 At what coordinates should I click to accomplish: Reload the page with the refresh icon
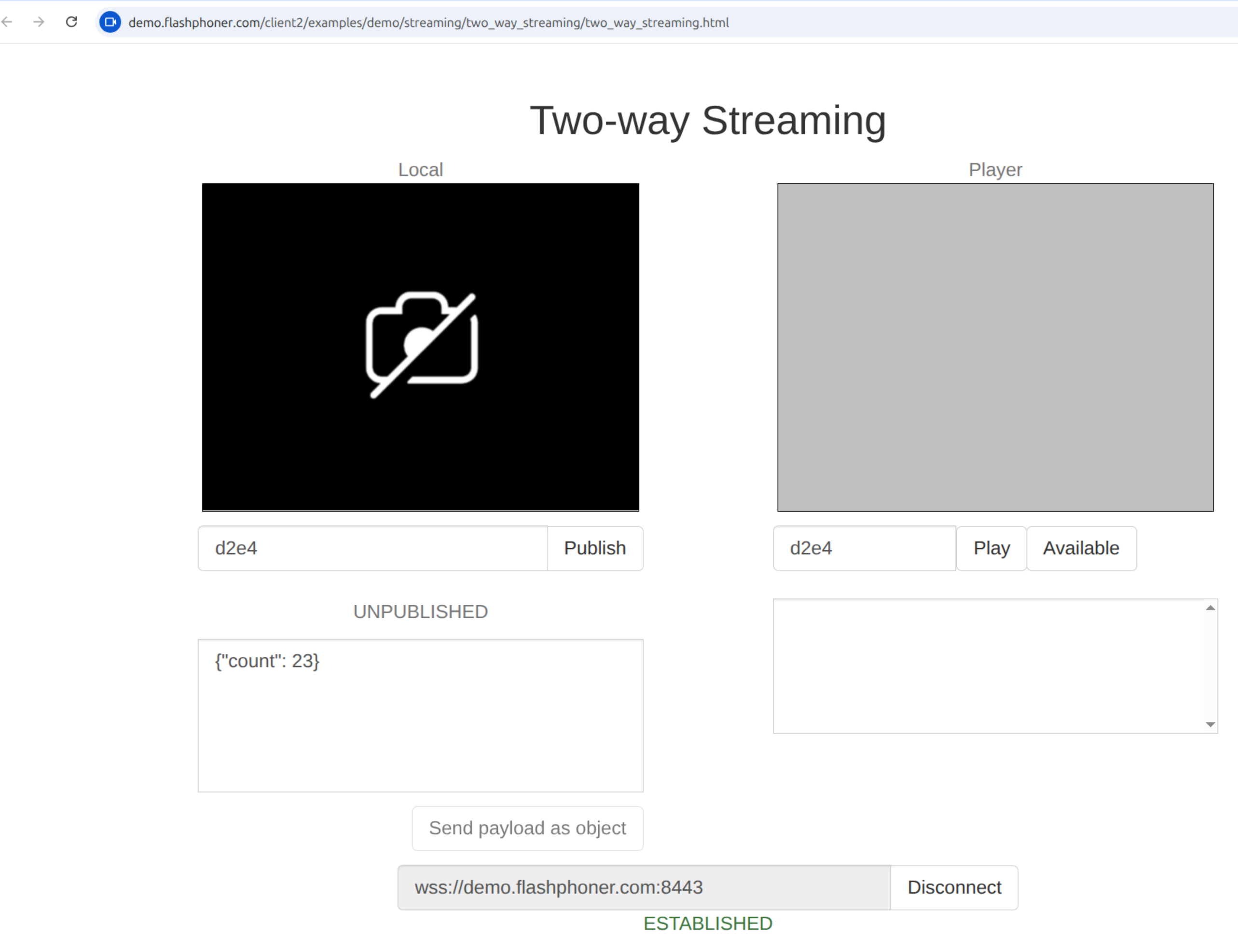[x=71, y=22]
